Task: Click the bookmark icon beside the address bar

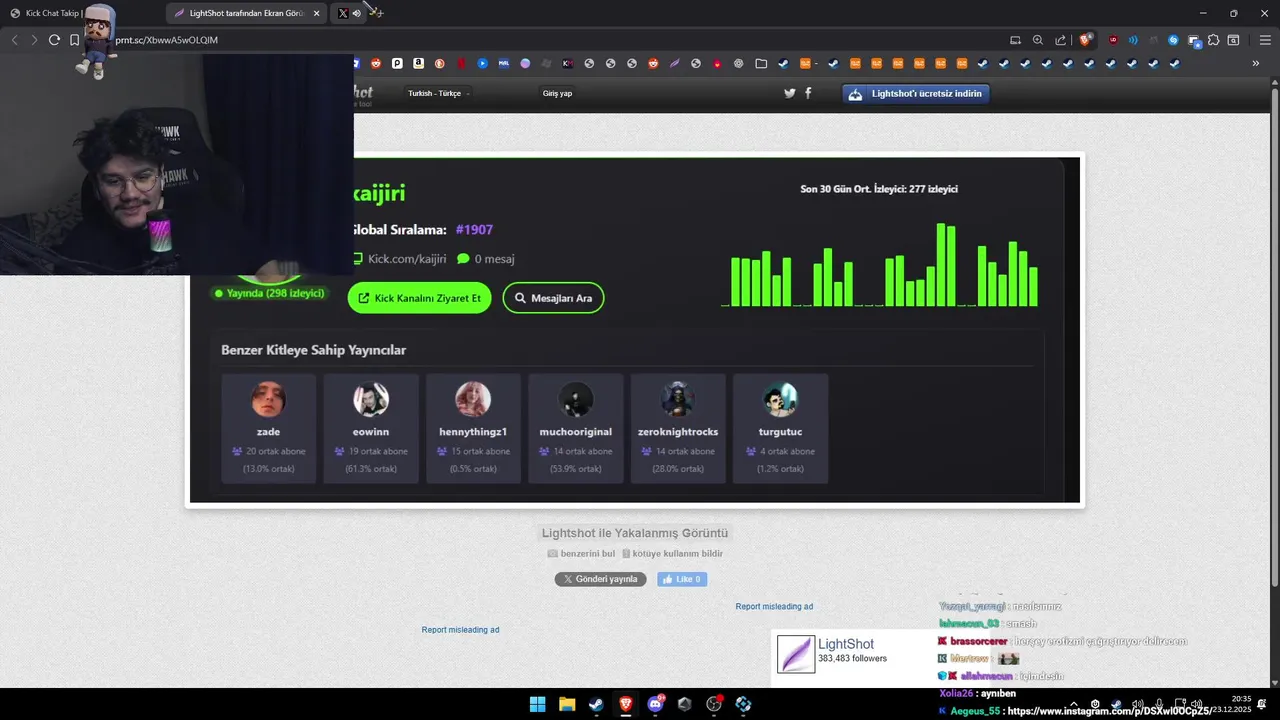Action: point(75,40)
